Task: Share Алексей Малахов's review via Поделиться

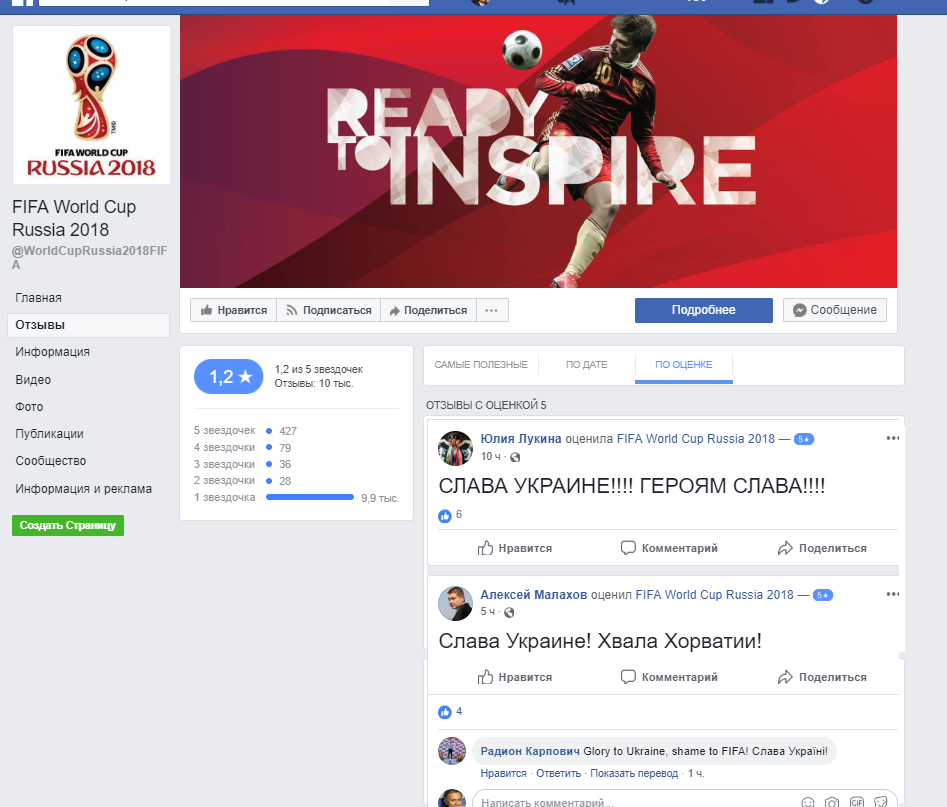Action: [x=822, y=677]
